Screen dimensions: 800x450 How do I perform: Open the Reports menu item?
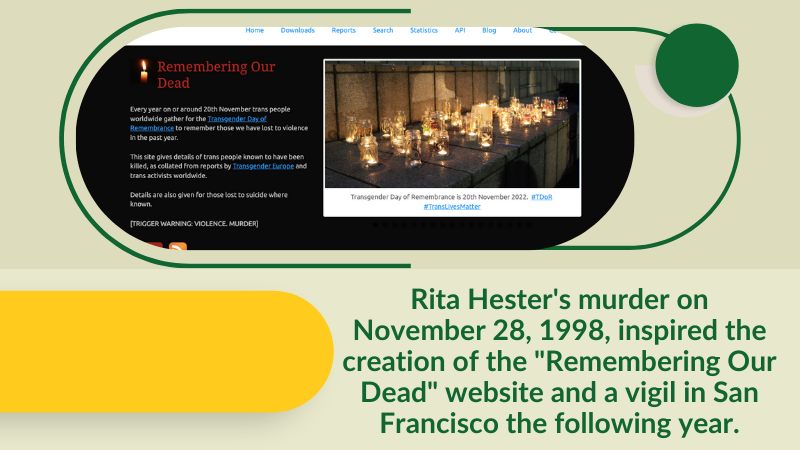344,30
